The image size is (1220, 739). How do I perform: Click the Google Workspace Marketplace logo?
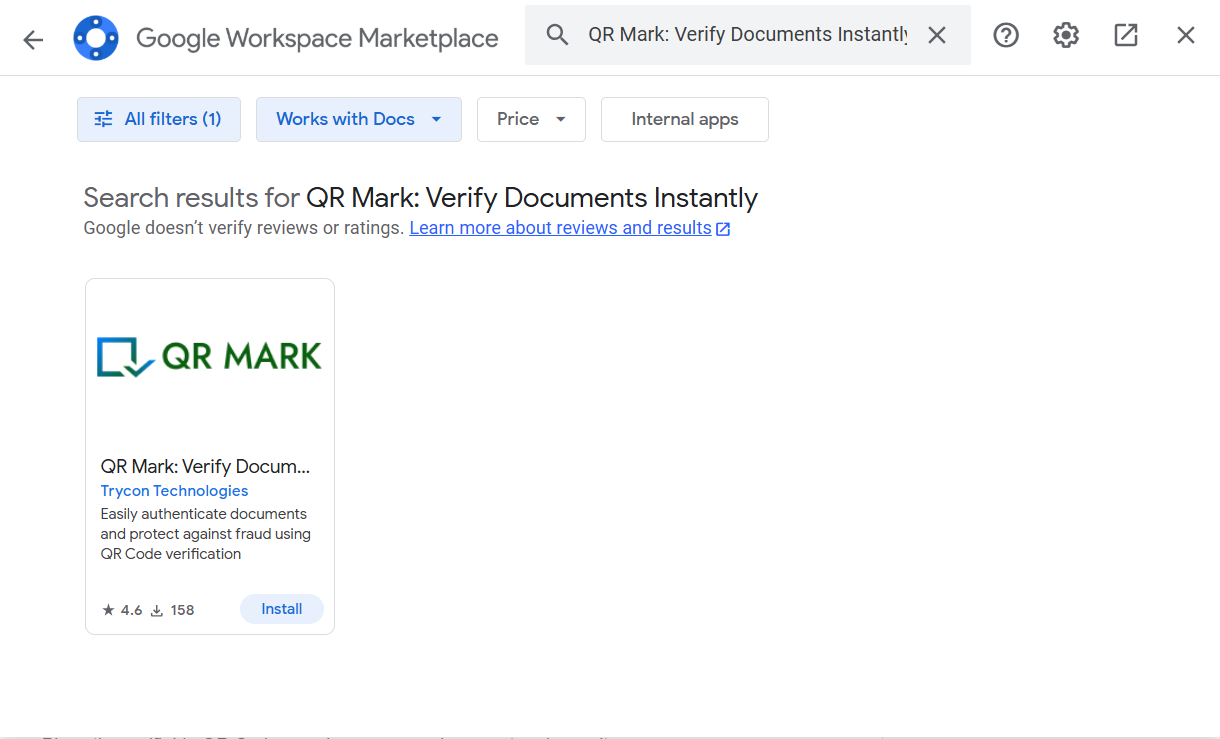coord(96,39)
